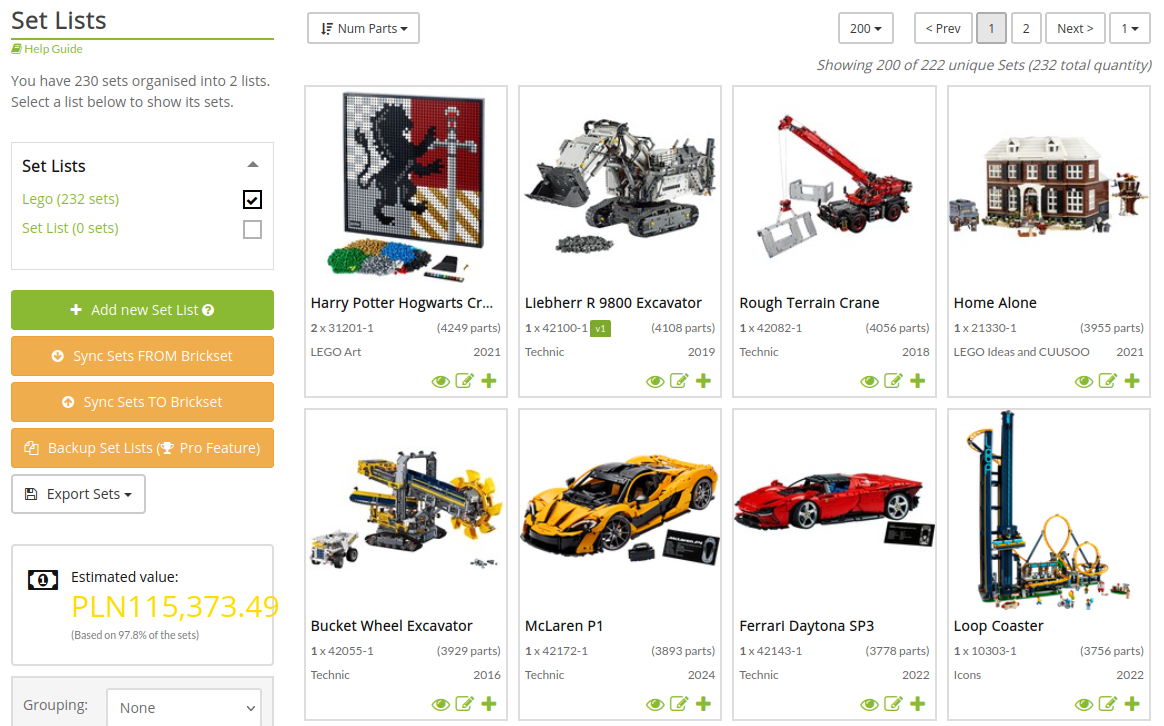This screenshot has height=726, width=1164.
Task: Click the edit icon on Rough Terrain Crane card
Action: pyautogui.click(x=894, y=381)
